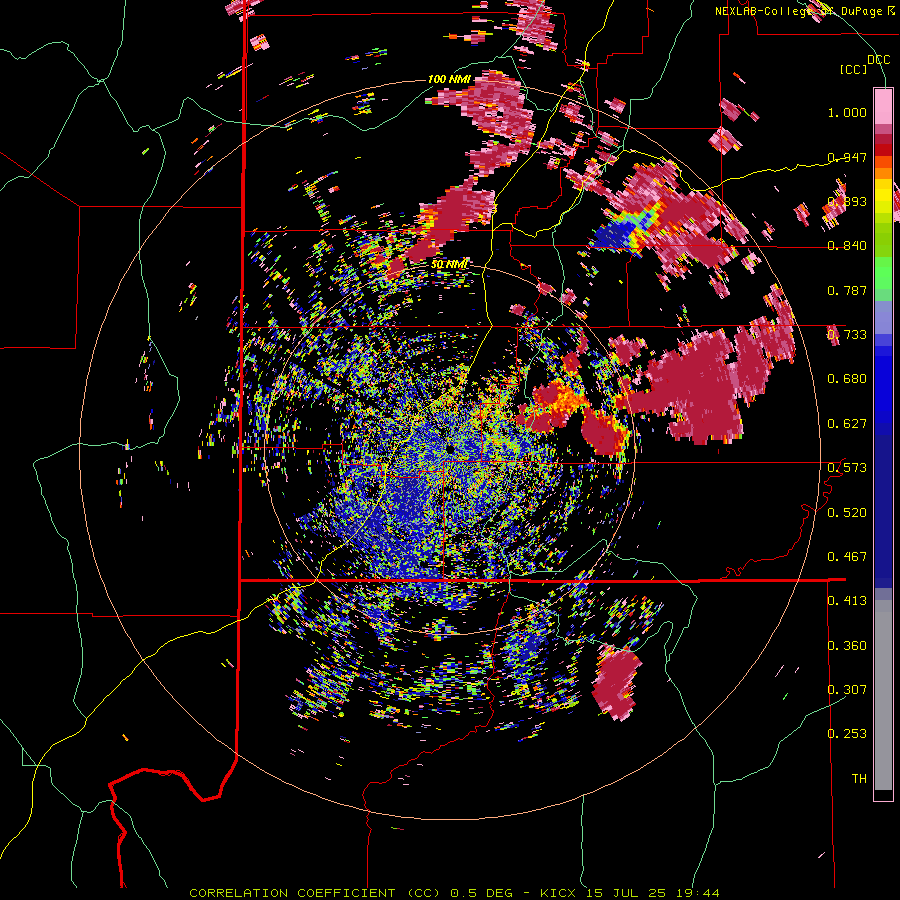Click the "DCC" legend heading
This screenshot has width=900, height=900.
click(878, 60)
